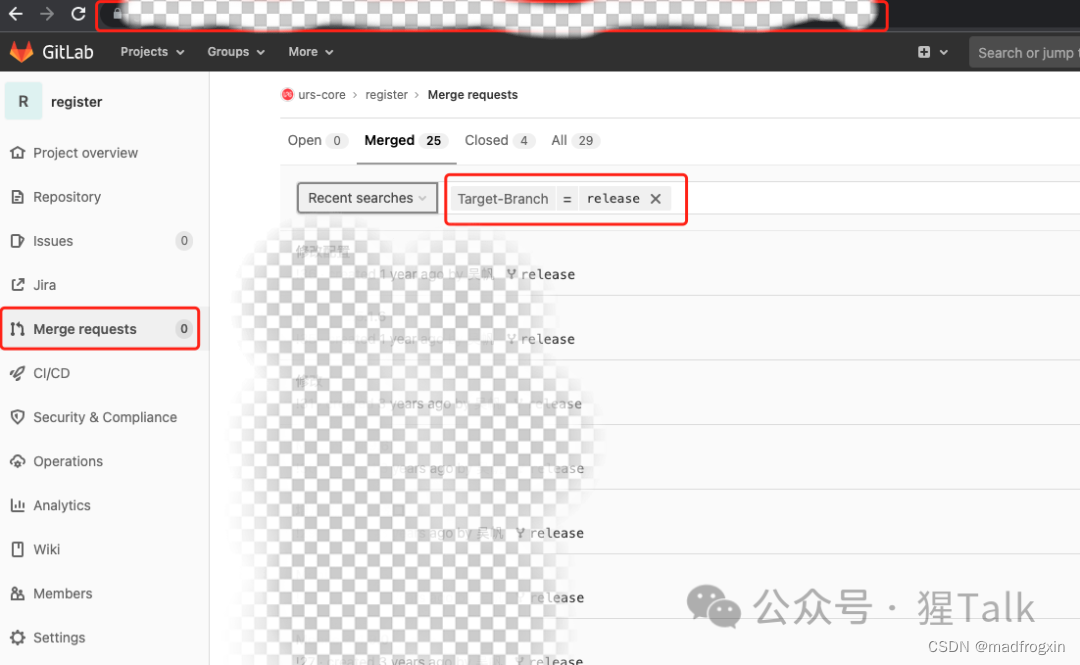
Task: Open the Projects dropdown menu
Action: 152,52
